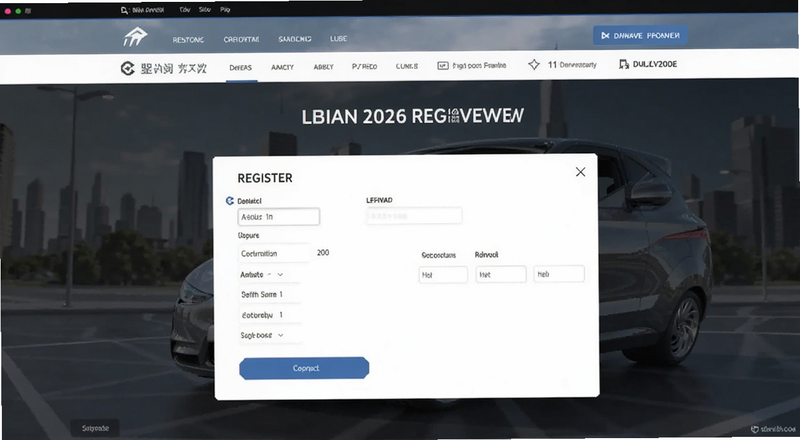Viewport: 800px width, 440px height.
Task: Click the rightmost Heb input box
Action: 559,274
